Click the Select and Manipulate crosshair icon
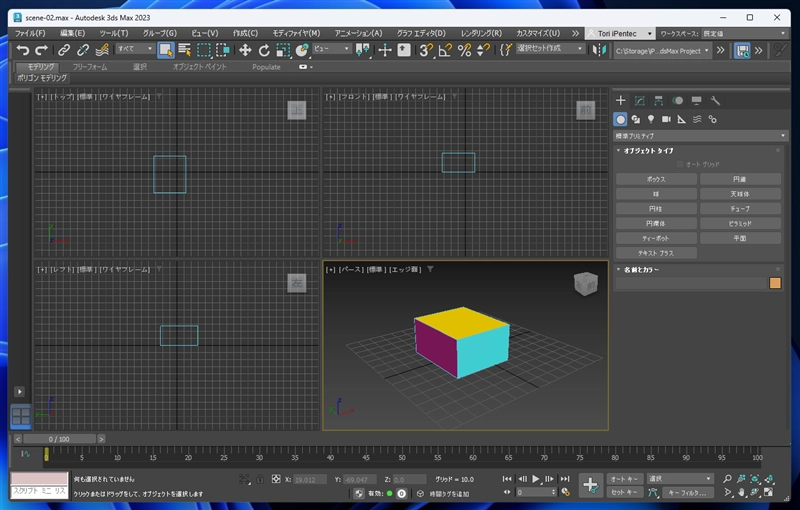 coord(385,50)
